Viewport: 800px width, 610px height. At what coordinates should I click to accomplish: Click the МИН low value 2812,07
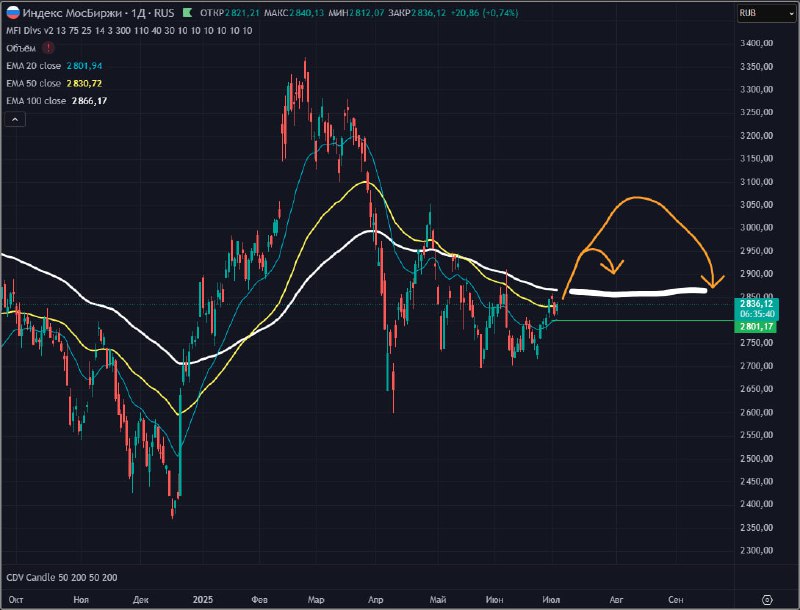point(366,13)
